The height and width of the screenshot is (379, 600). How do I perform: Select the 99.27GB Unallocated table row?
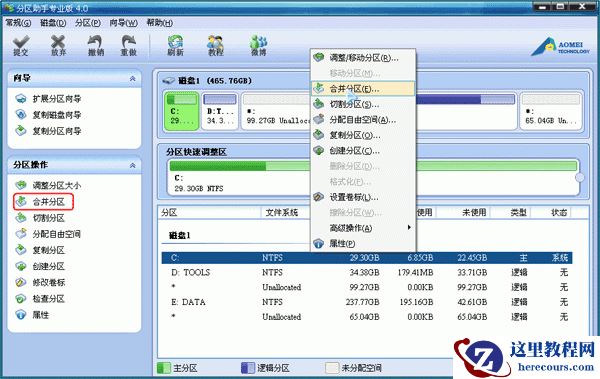click(x=367, y=287)
